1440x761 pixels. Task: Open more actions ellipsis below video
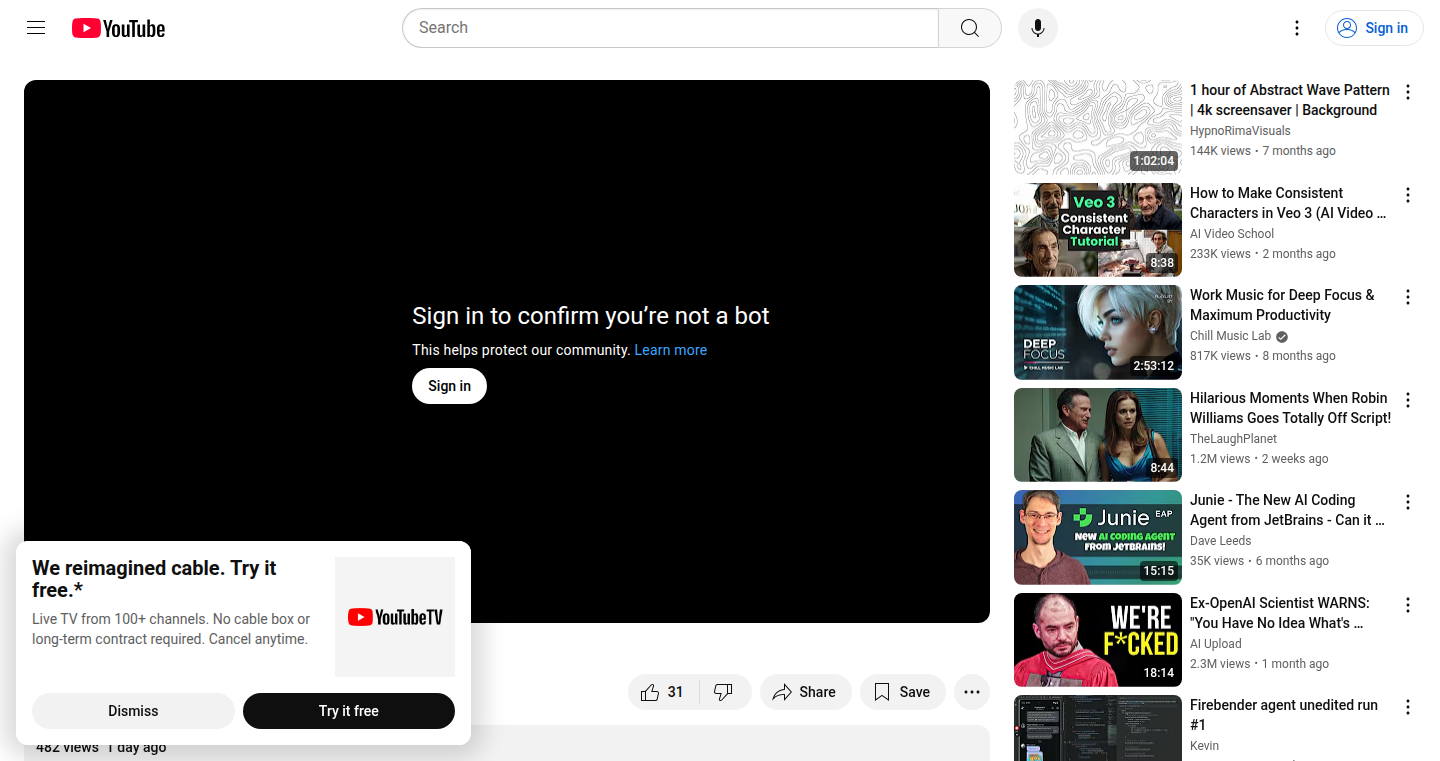click(x=972, y=692)
